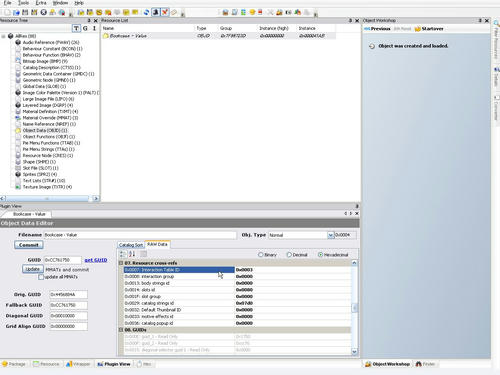Click the New package toolbar icon
Viewport: 500px width, 375px height.
tap(7, 12)
